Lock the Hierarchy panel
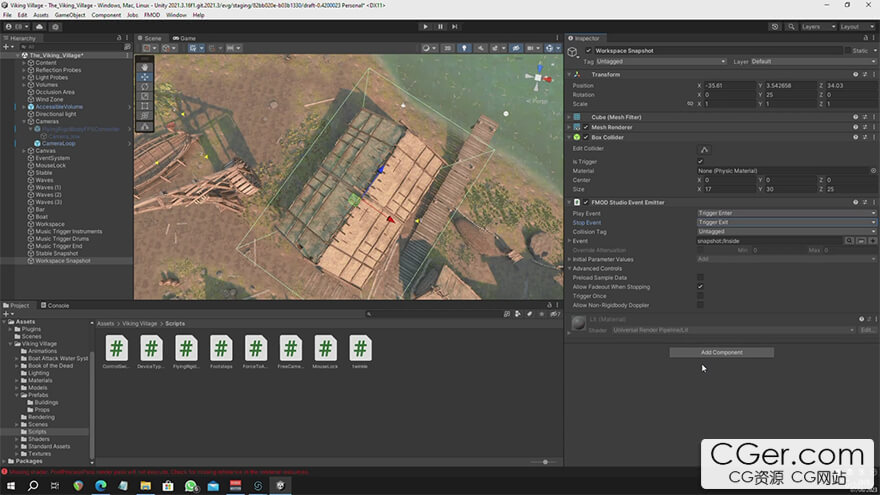The height and width of the screenshot is (495, 880). [119, 38]
